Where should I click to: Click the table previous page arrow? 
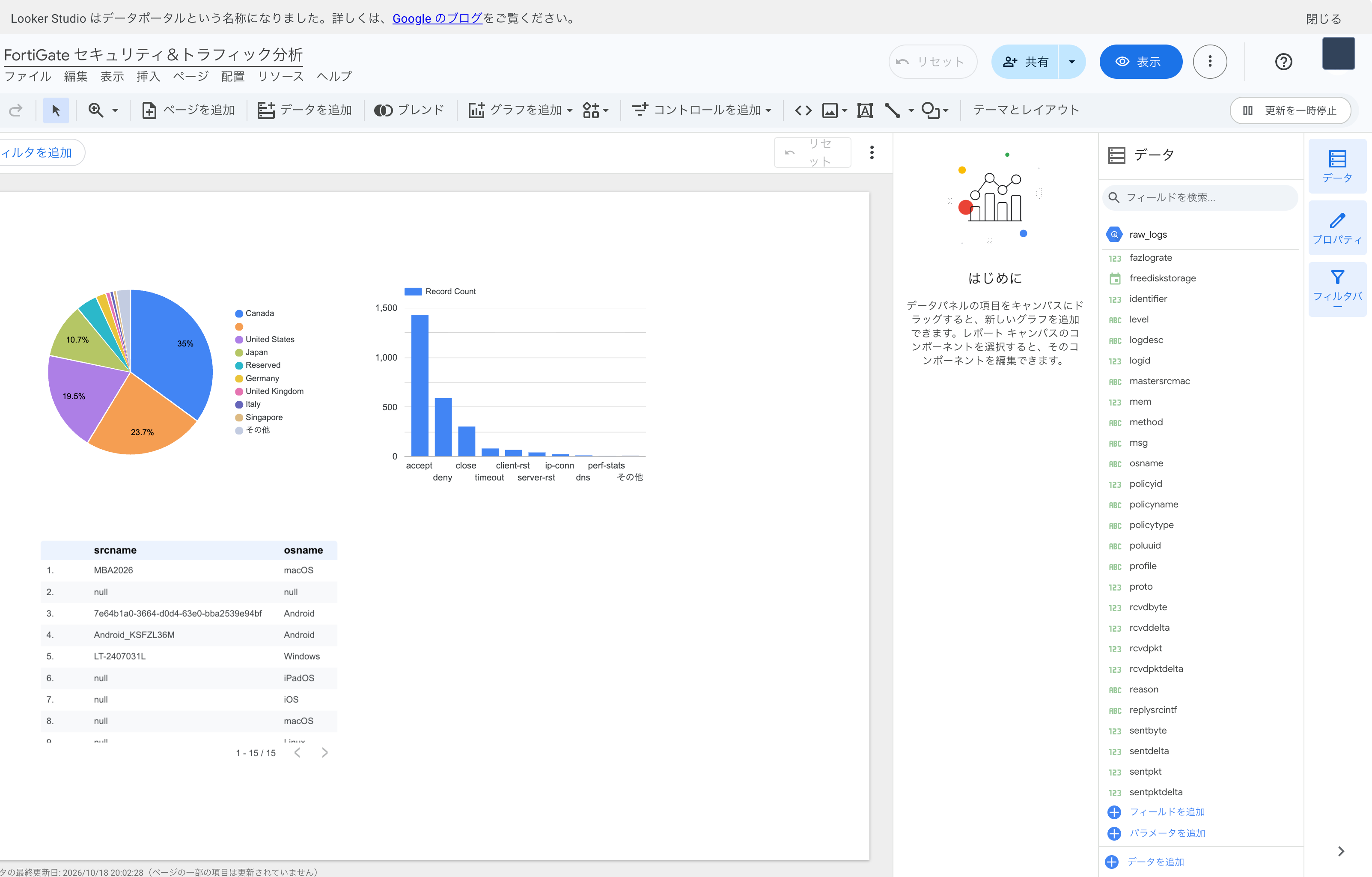click(x=298, y=753)
